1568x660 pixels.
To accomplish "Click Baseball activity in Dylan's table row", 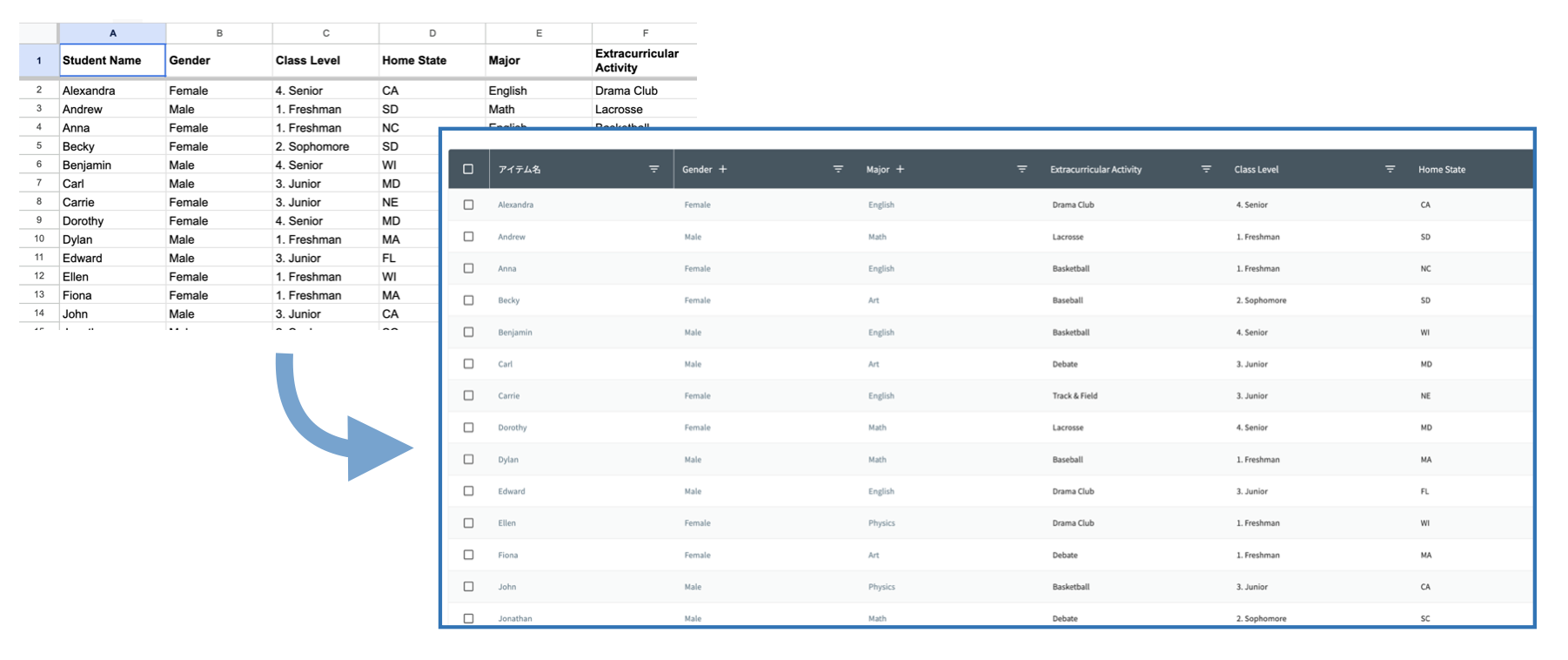I will pyautogui.click(x=1068, y=460).
